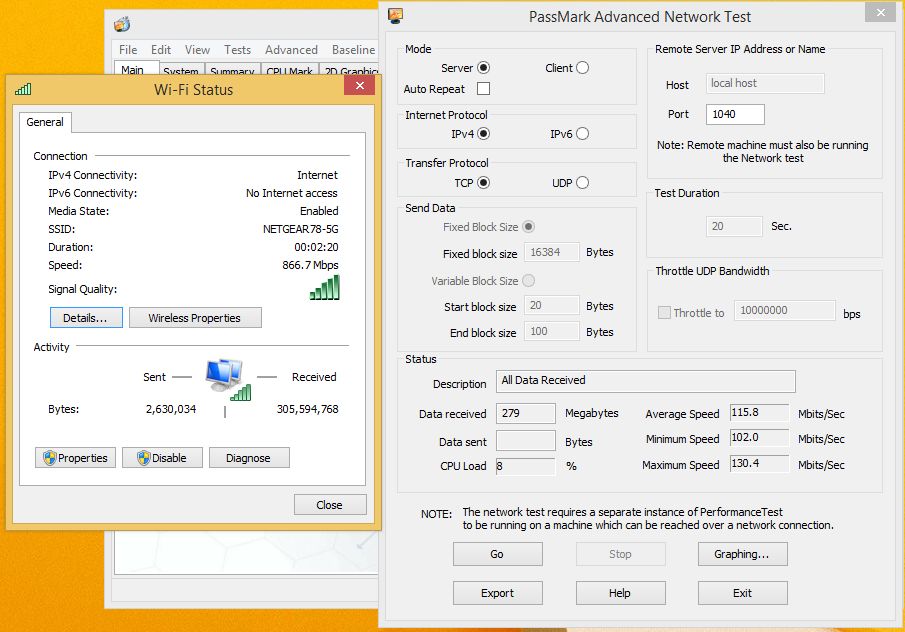The height and width of the screenshot is (632, 905).
Task: Click the Speed value 866.7 Mbps
Action: pyautogui.click(x=311, y=265)
